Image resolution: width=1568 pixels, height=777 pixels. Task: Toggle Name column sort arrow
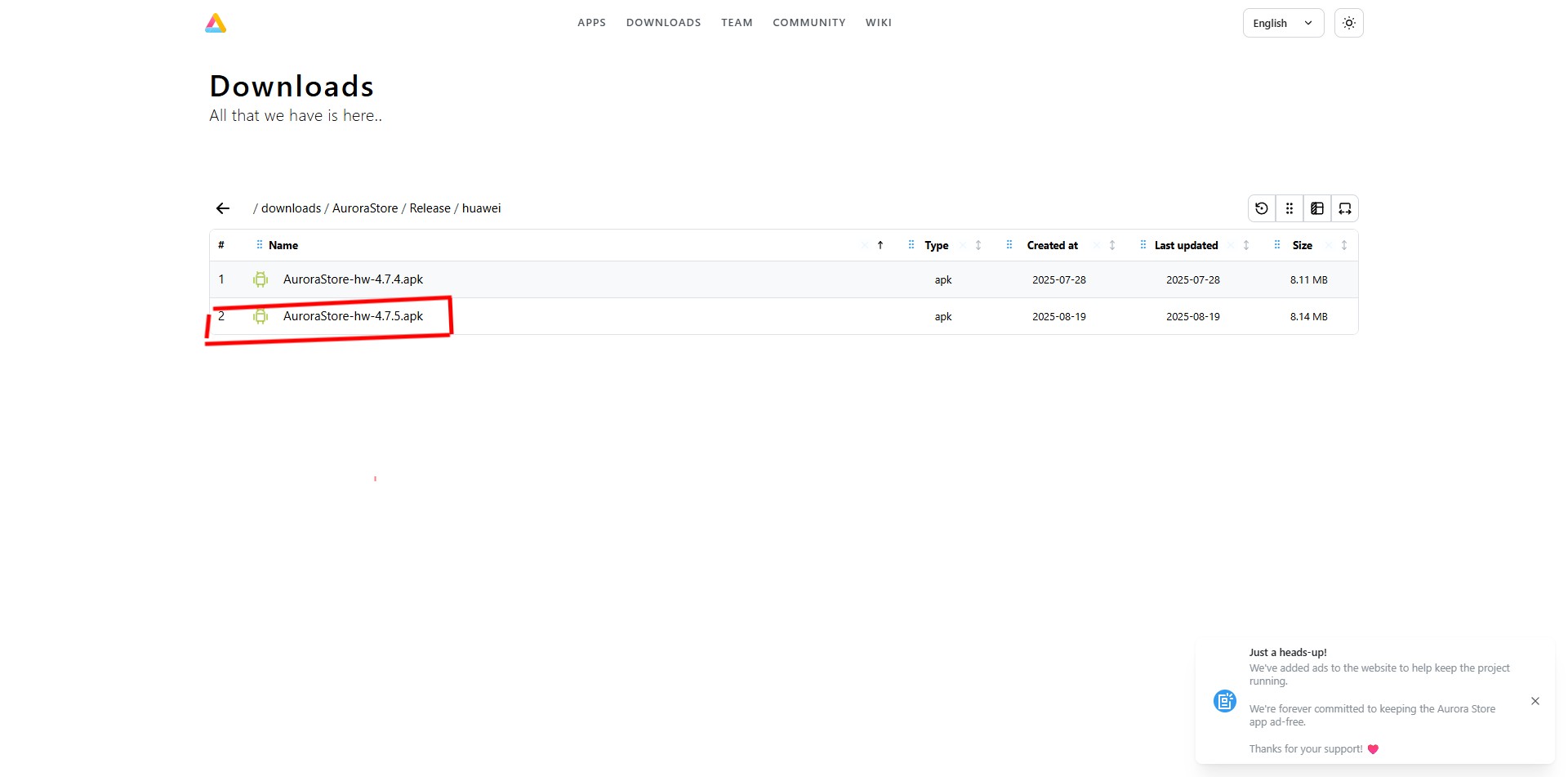(x=880, y=245)
